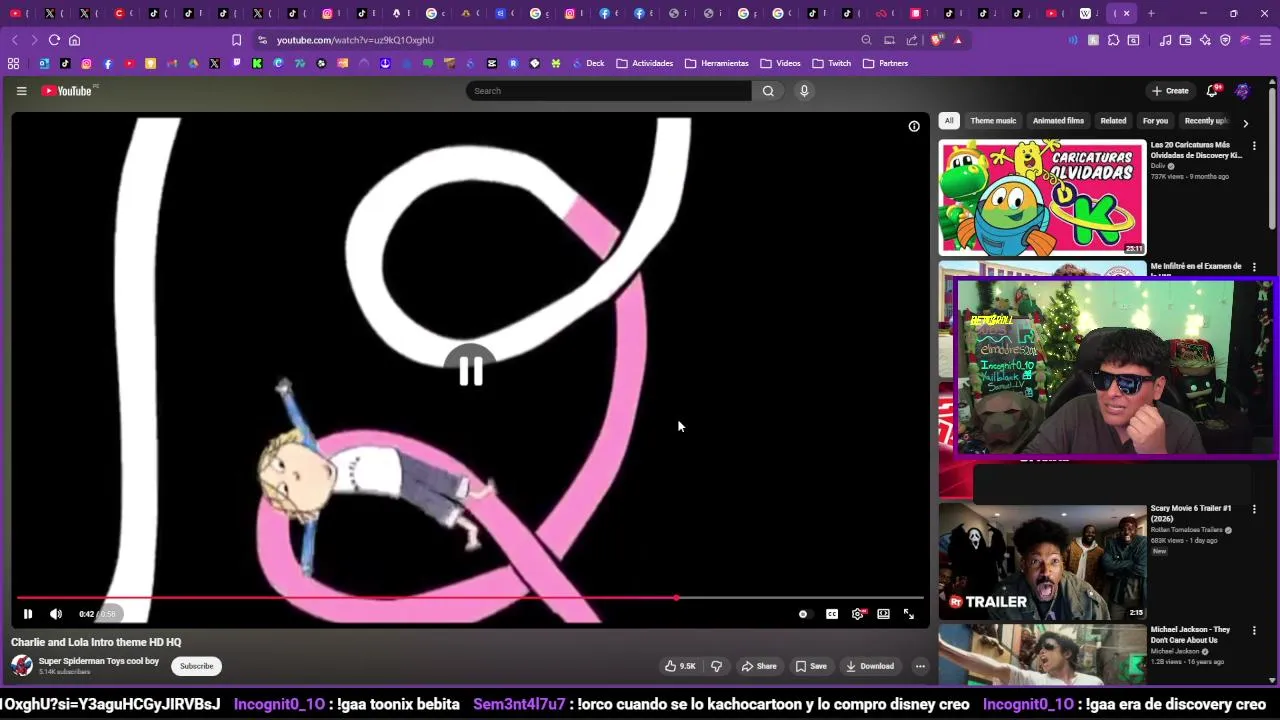
Task: Enter full screen mode
Action: [909, 614]
